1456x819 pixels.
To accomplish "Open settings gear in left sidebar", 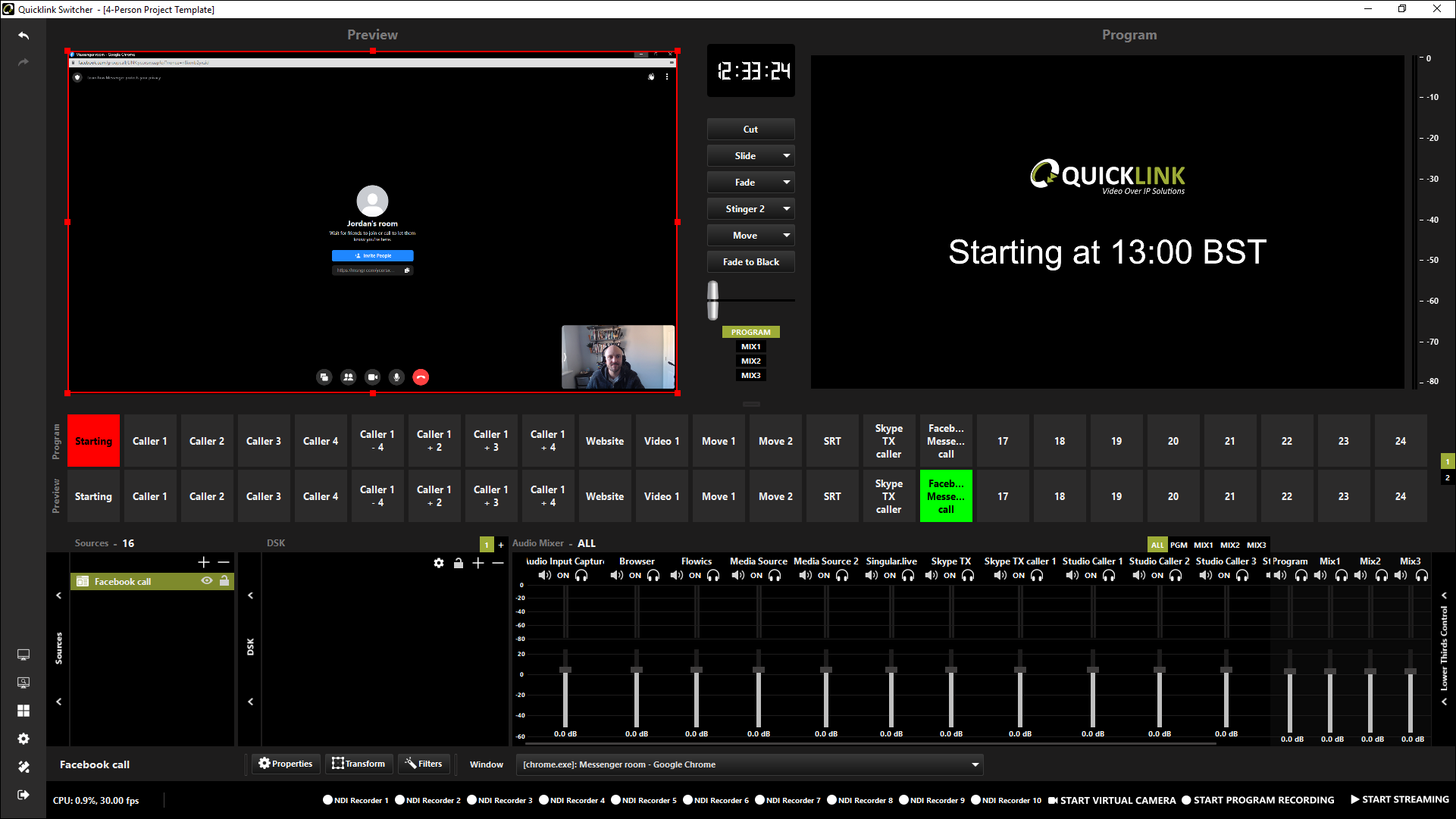I will [x=23, y=739].
